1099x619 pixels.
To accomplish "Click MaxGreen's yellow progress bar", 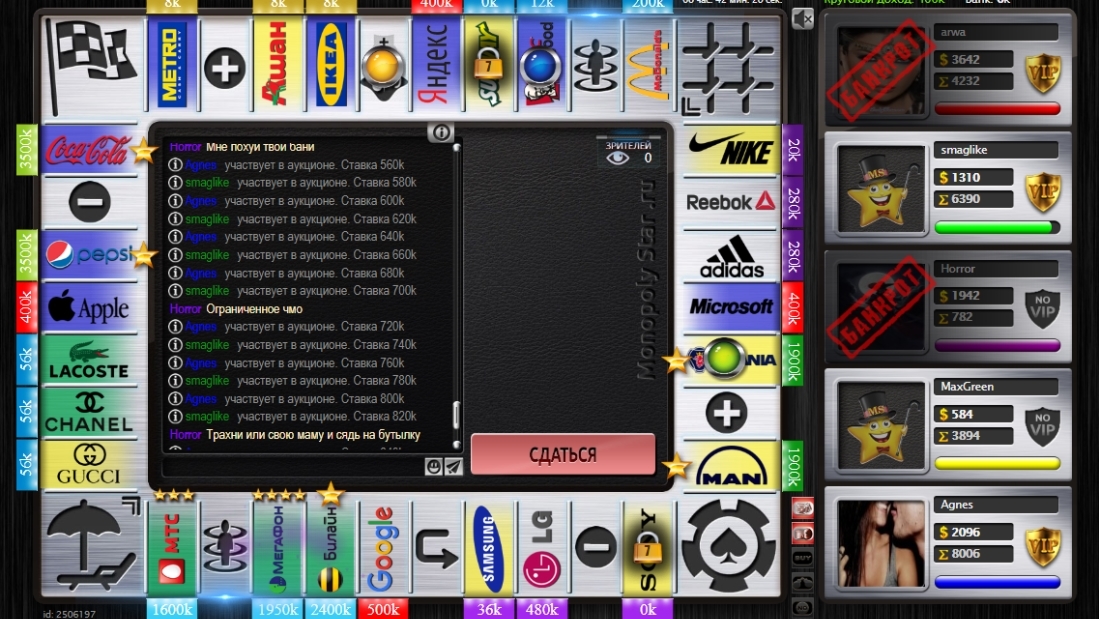I will coord(997,463).
